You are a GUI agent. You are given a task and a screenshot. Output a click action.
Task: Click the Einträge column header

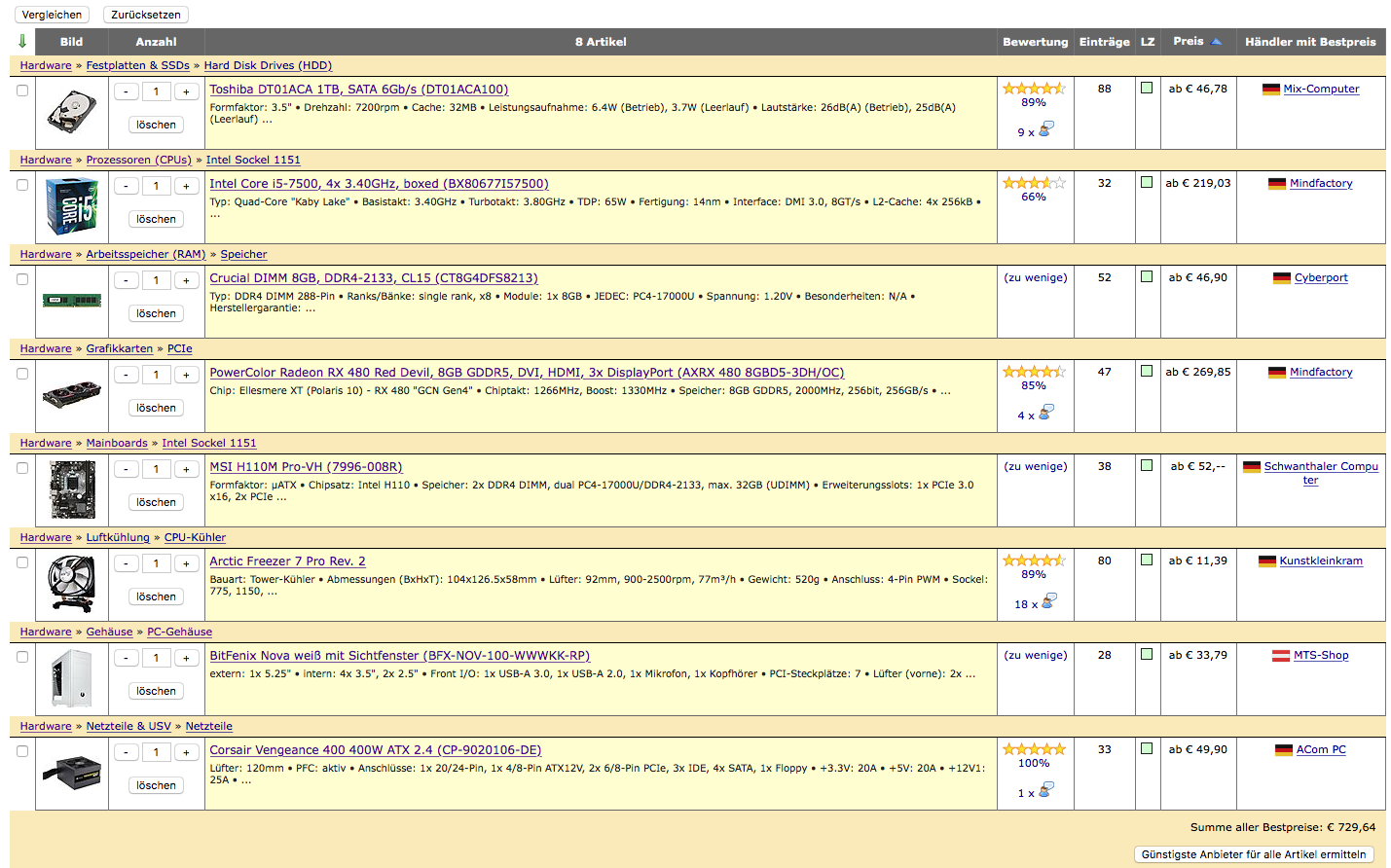1105,42
